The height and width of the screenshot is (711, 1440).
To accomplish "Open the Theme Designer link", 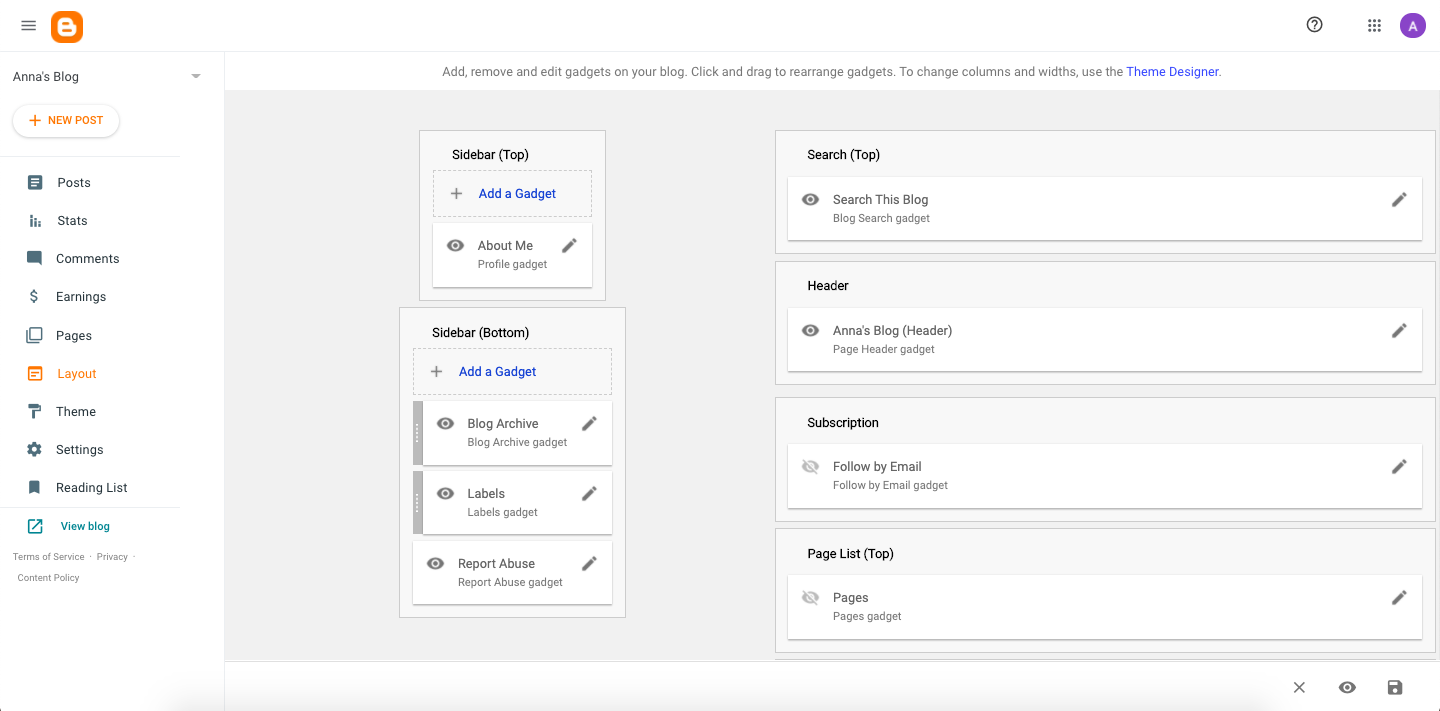I will click(x=1172, y=72).
